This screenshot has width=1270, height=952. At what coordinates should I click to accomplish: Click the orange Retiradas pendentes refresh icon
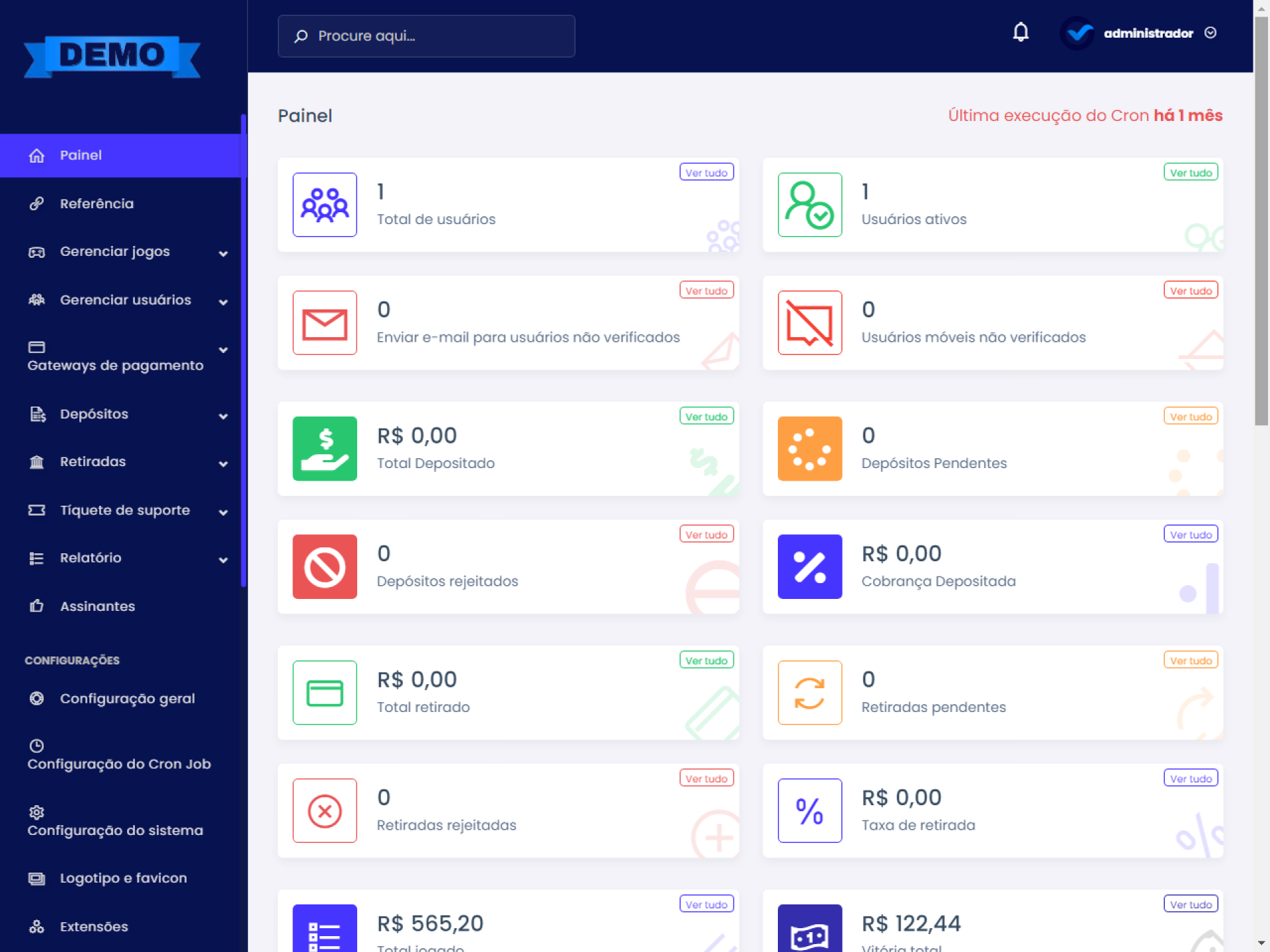(x=810, y=692)
